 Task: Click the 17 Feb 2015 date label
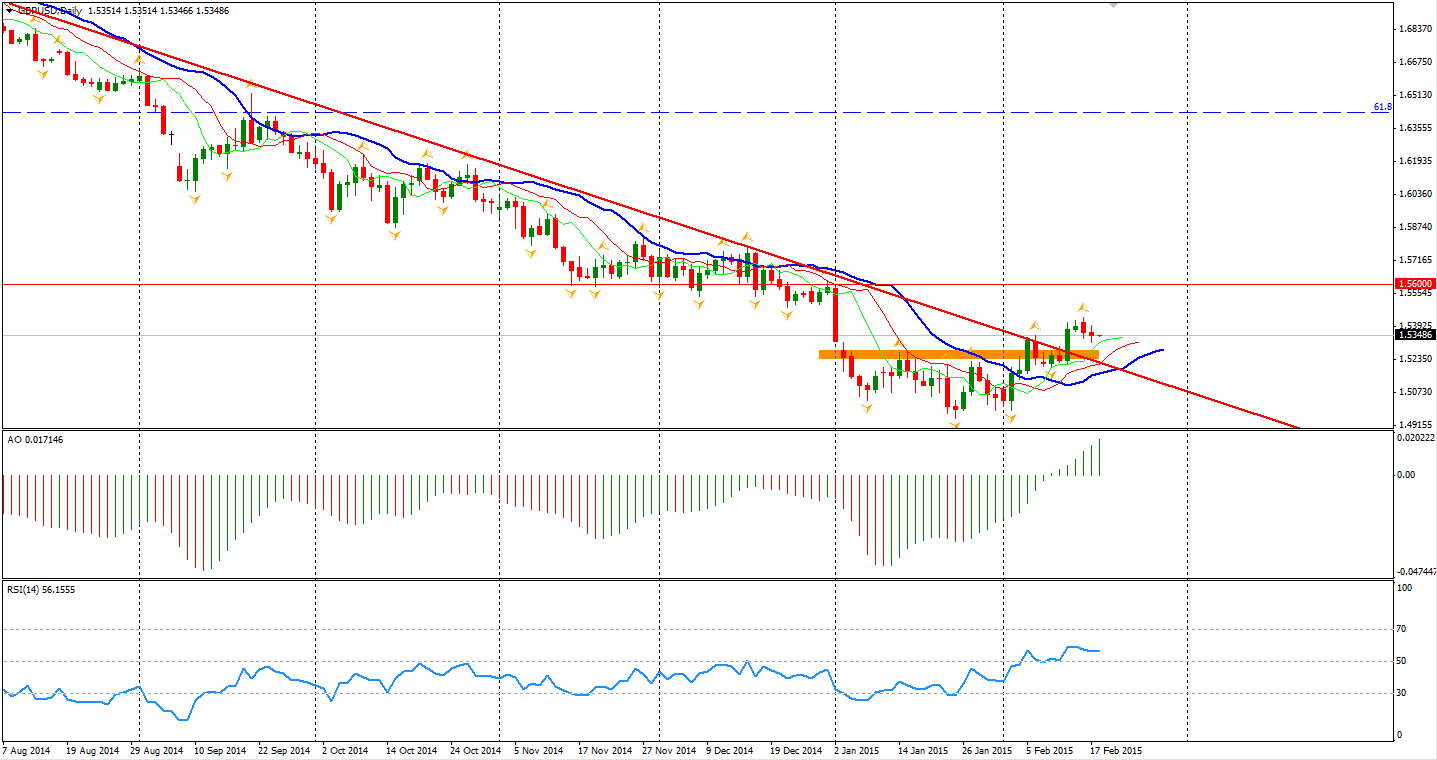1115,749
